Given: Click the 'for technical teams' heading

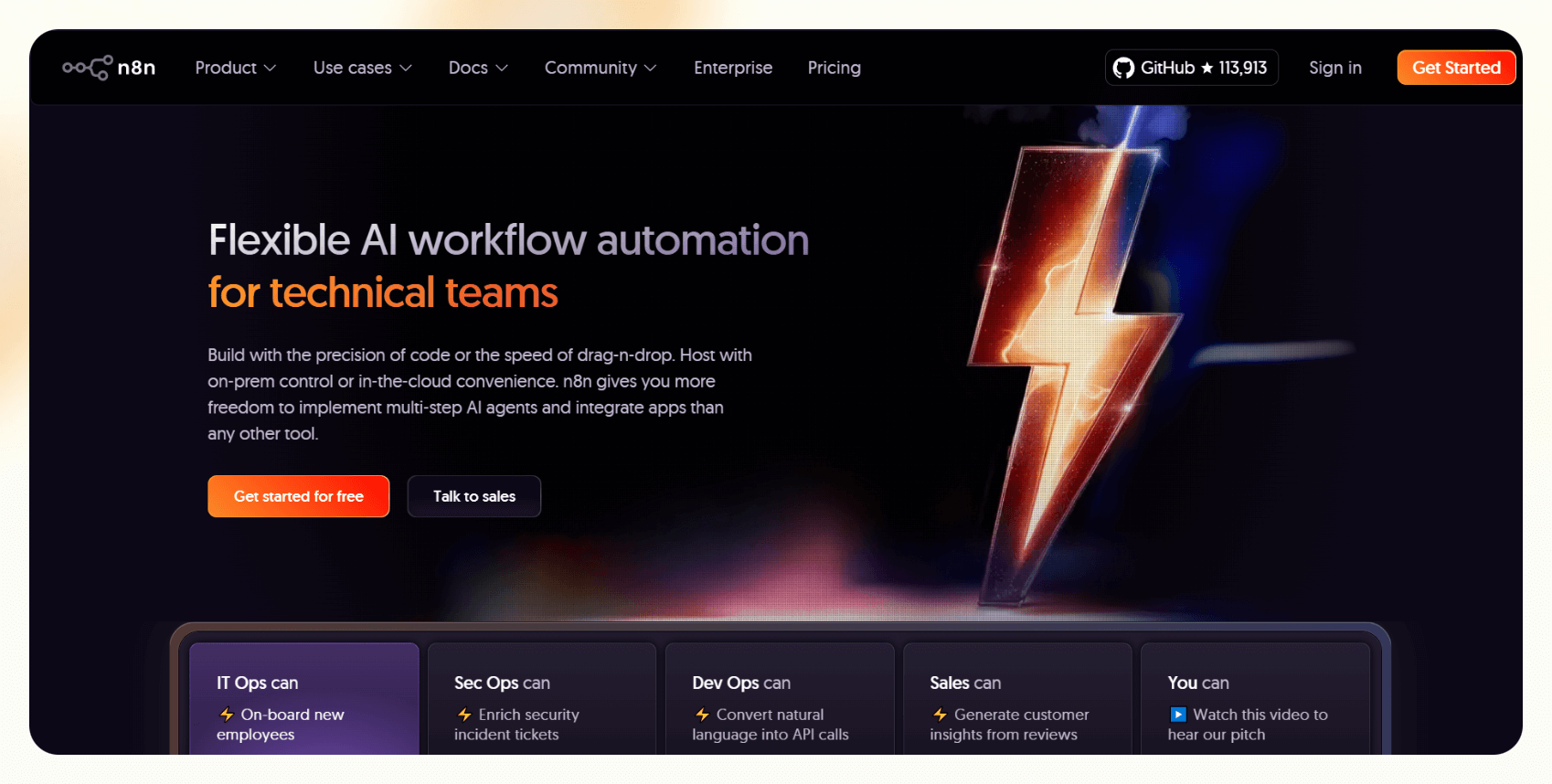Looking at the screenshot, I should click(383, 293).
